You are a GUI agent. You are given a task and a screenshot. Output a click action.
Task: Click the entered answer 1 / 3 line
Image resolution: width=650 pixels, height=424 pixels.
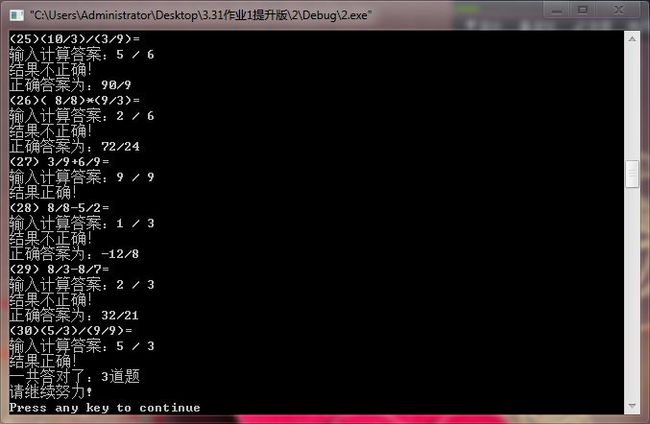pos(82,223)
